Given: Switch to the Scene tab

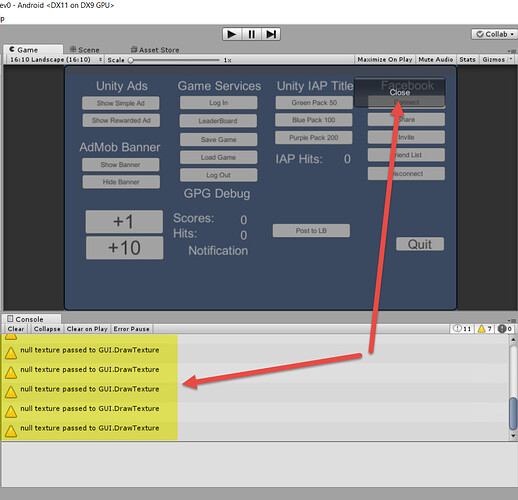Looking at the screenshot, I should pyautogui.click(x=85, y=50).
